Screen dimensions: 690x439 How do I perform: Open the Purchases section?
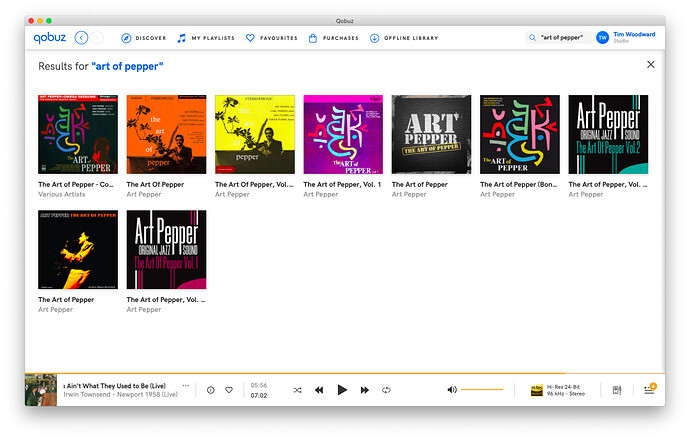tap(341, 38)
